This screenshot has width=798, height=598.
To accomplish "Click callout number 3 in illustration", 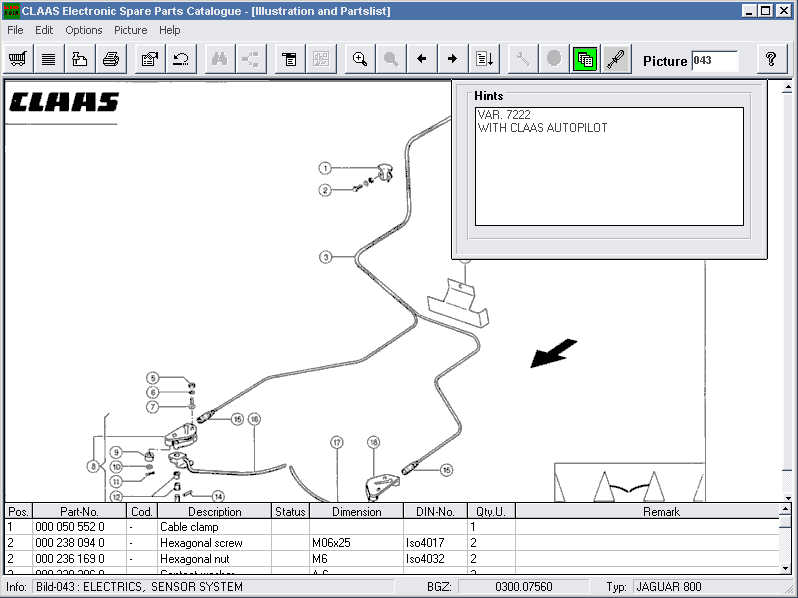I will click(326, 257).
